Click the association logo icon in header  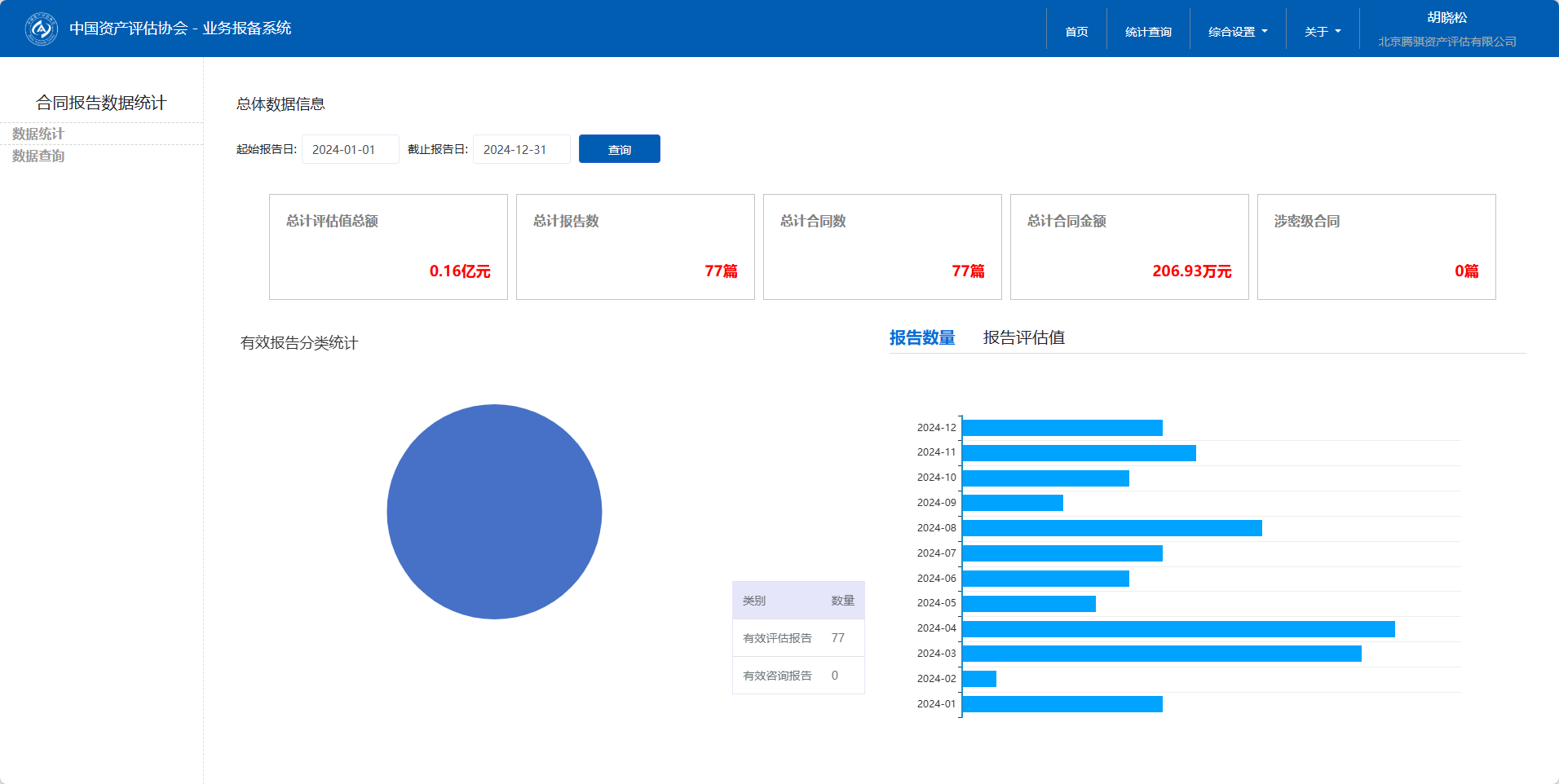point(41,29)
